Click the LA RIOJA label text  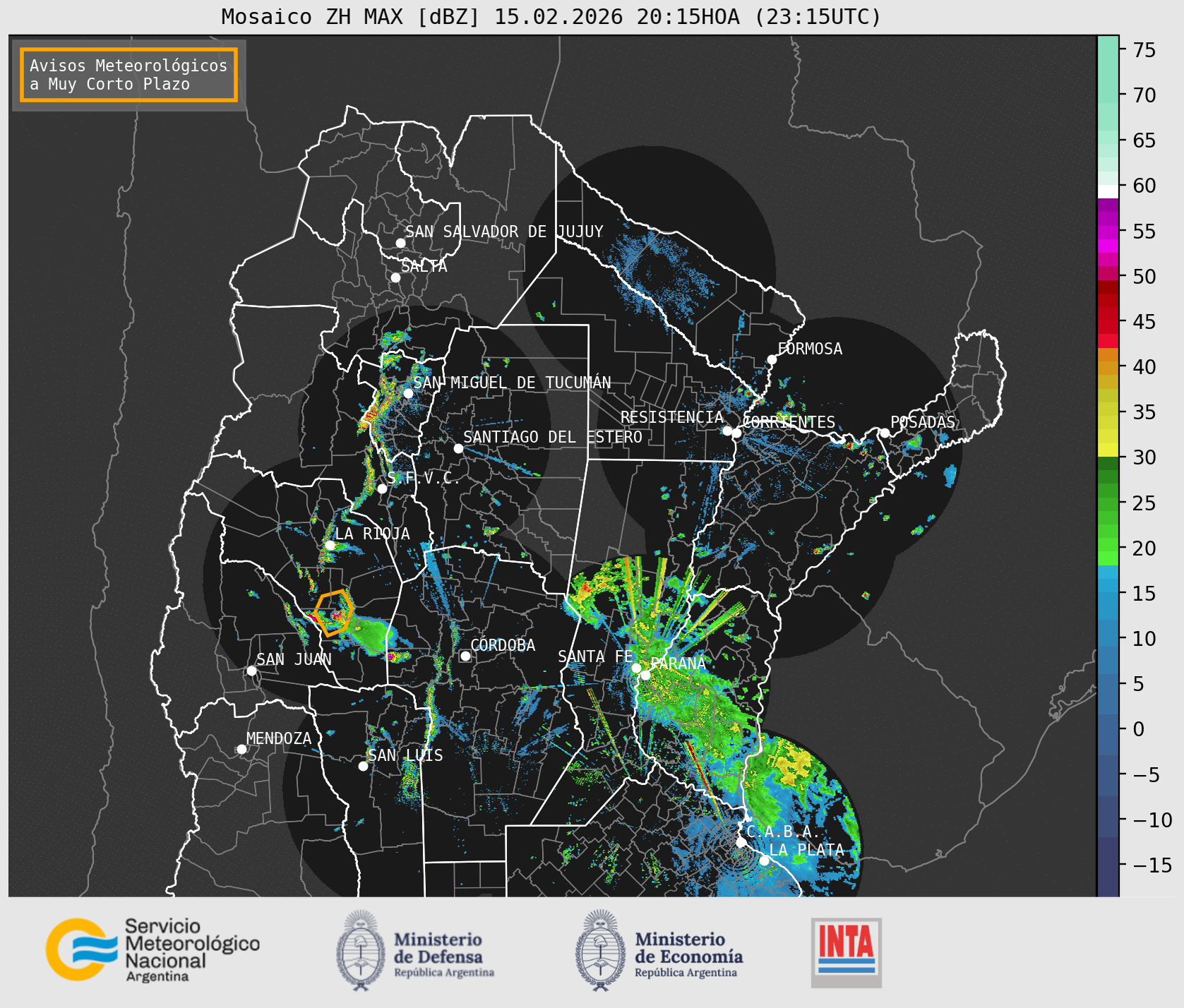point(372,534)
